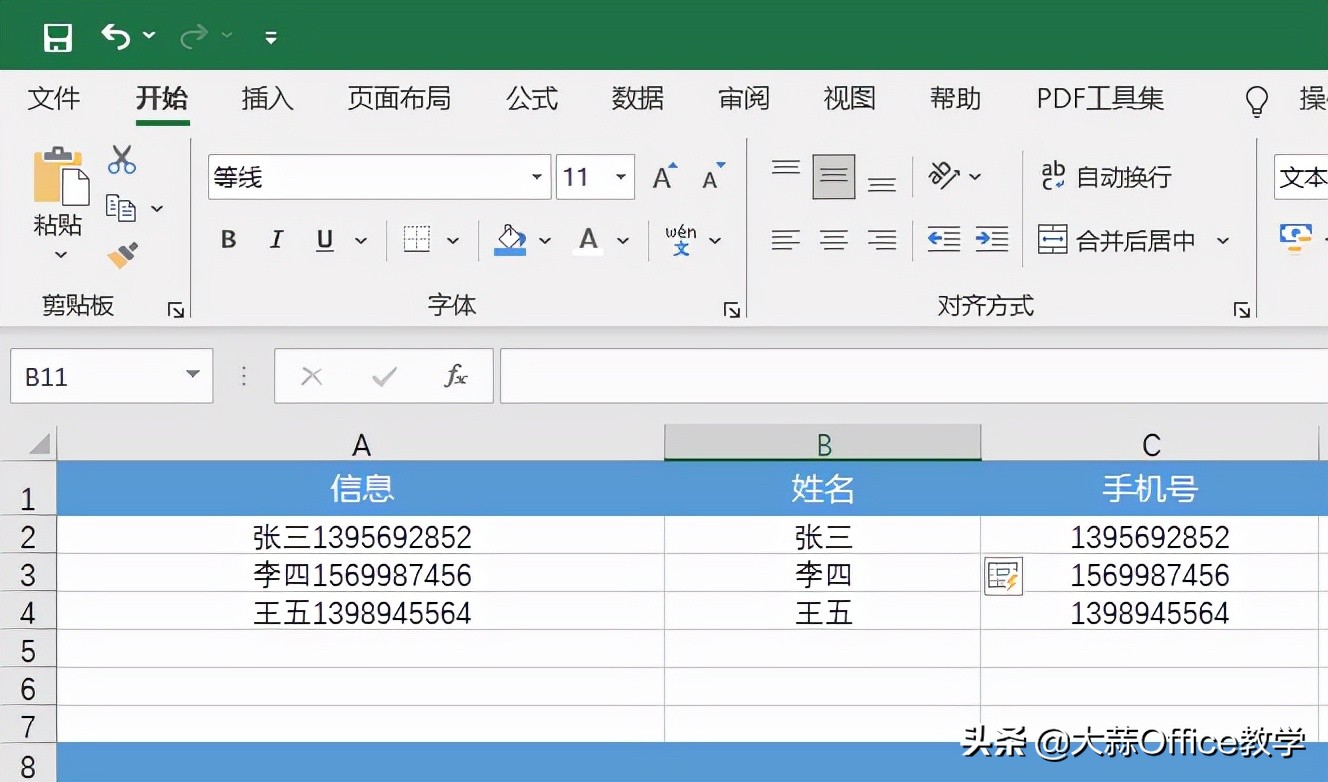
Task: Click the Flash Fill options icon near C3
Action: 1003,575
